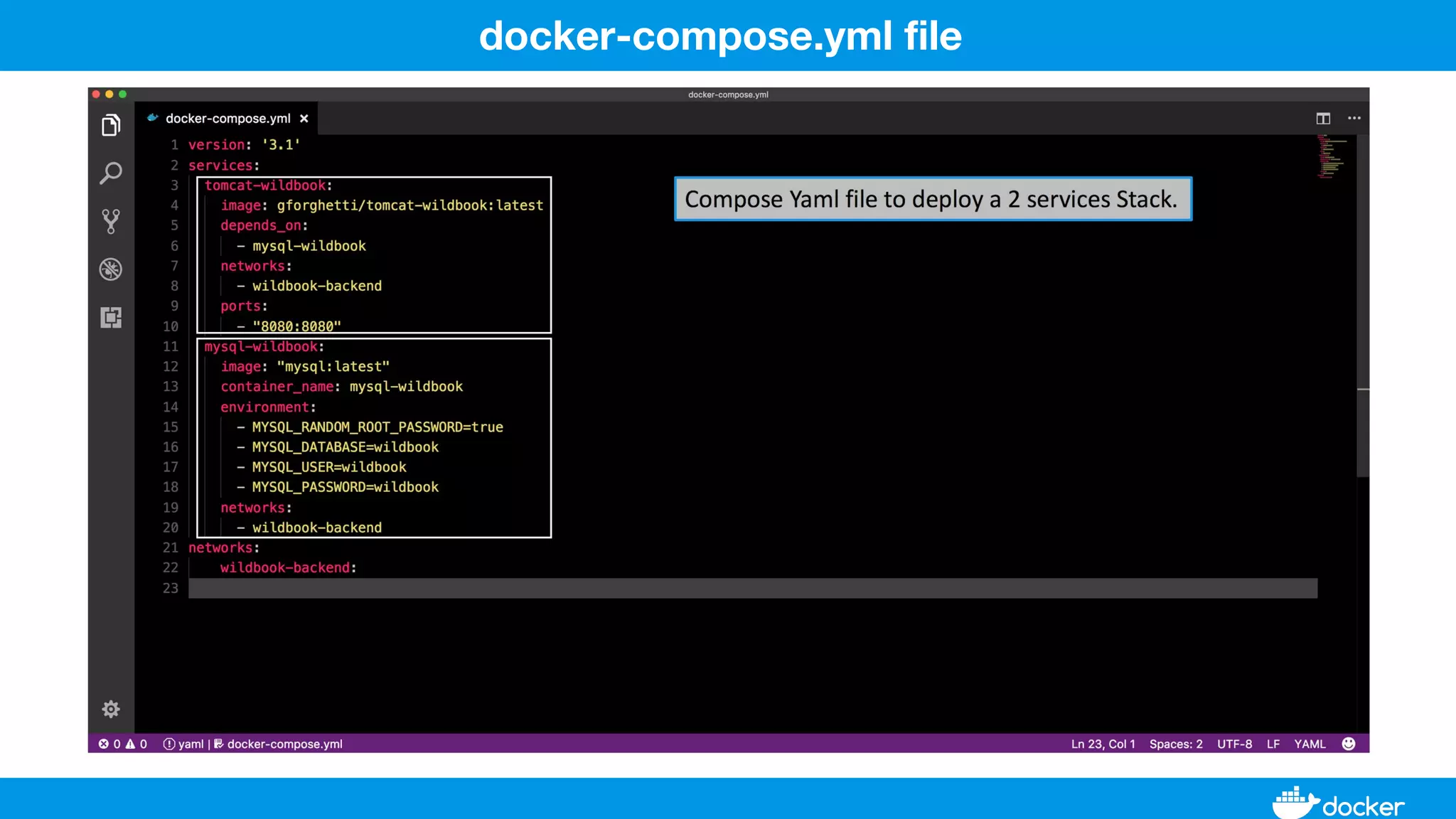
Task: Open the Explorer files icon
Action: point(111,126)
